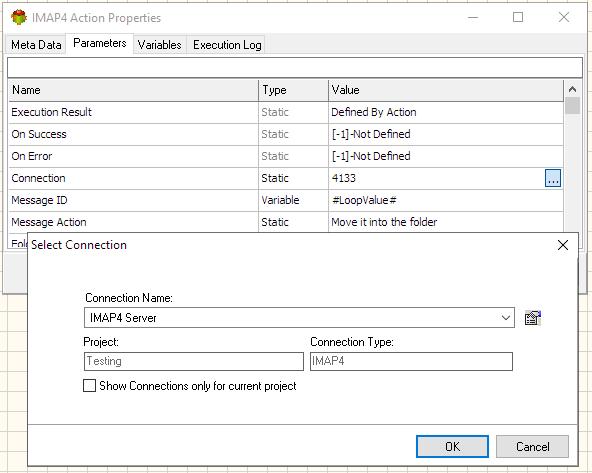The height and width of the screenshot is (473, 592).
Task: Click the Static type cell for Connection
Action: 293,178
